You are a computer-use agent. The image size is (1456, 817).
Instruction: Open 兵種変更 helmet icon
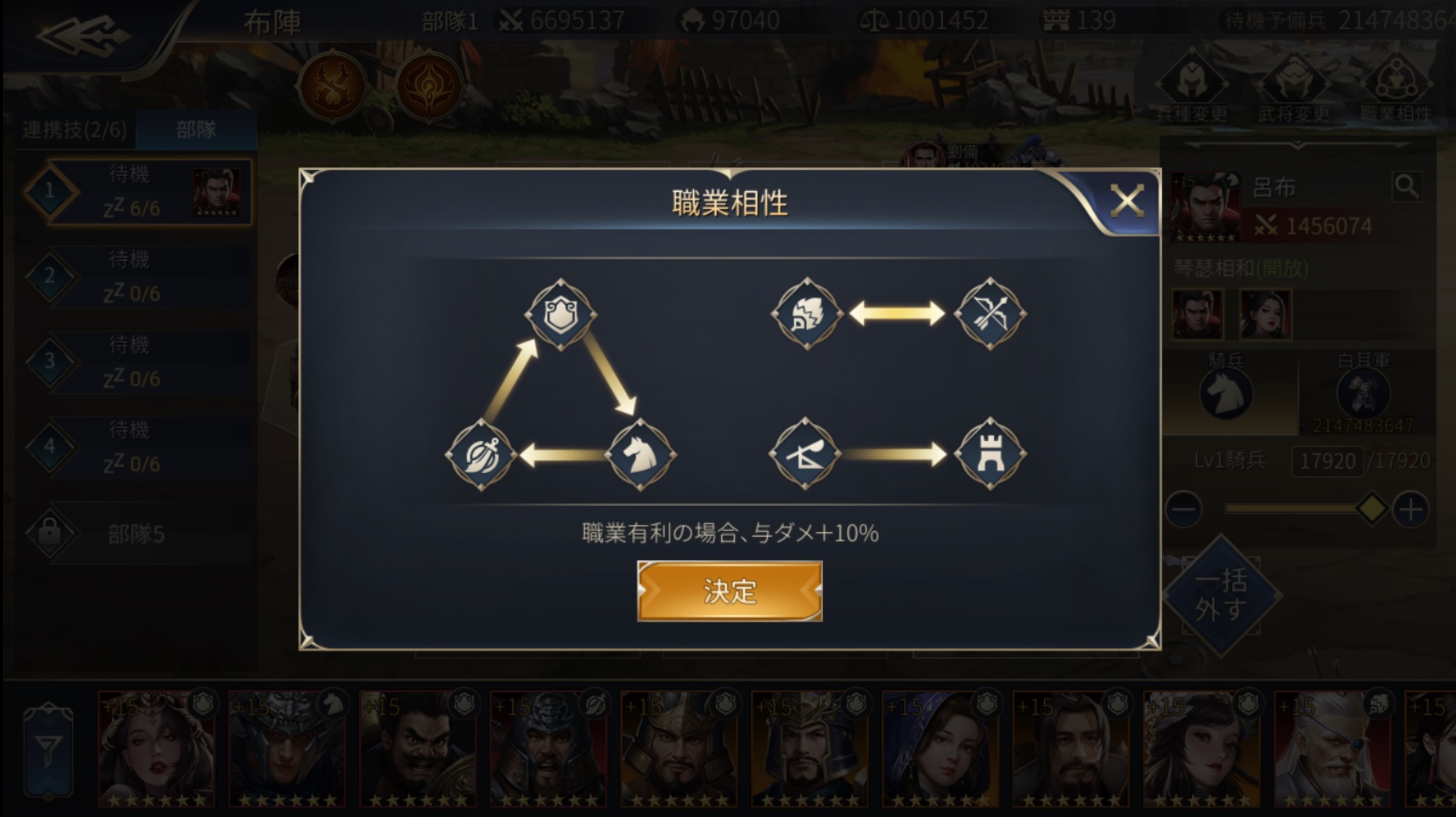point(1192,88)
